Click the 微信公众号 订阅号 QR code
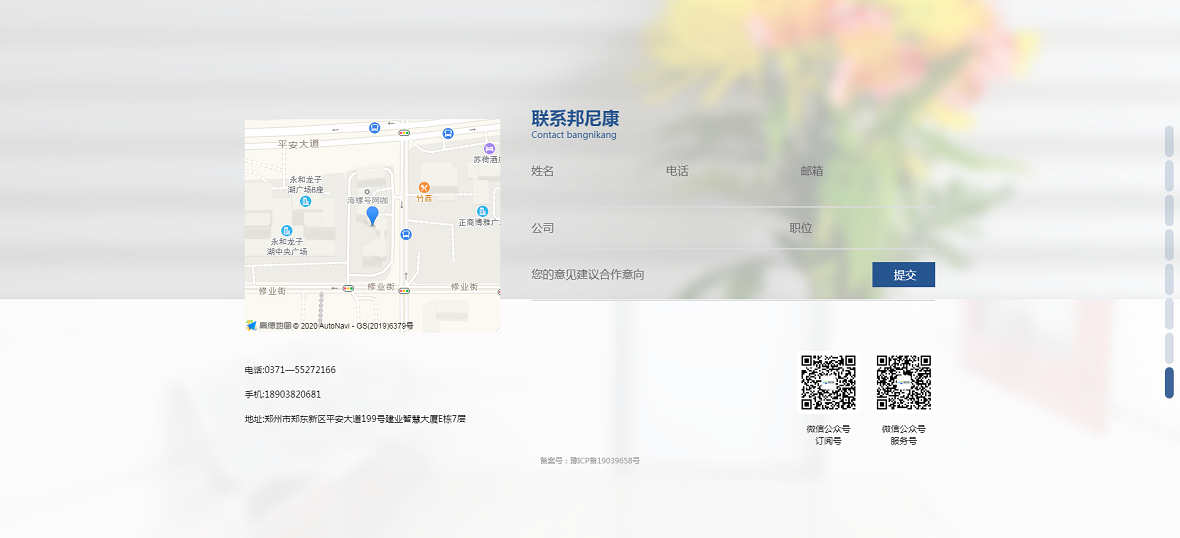The width and height of the screenshot is (1180, 538). (828, 383)
